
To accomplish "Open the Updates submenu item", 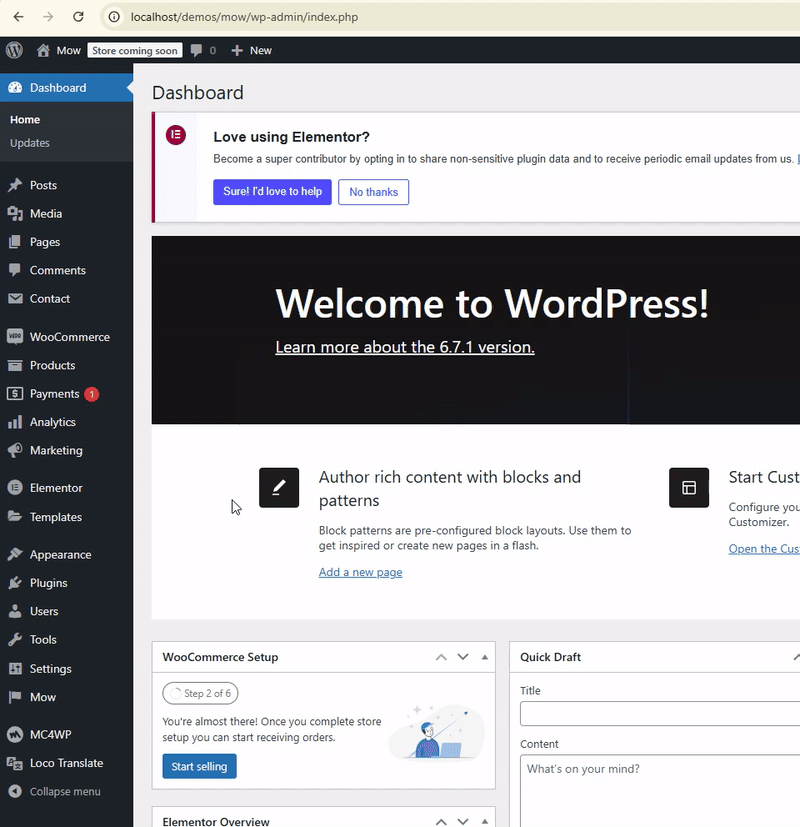I will (30, 143).
